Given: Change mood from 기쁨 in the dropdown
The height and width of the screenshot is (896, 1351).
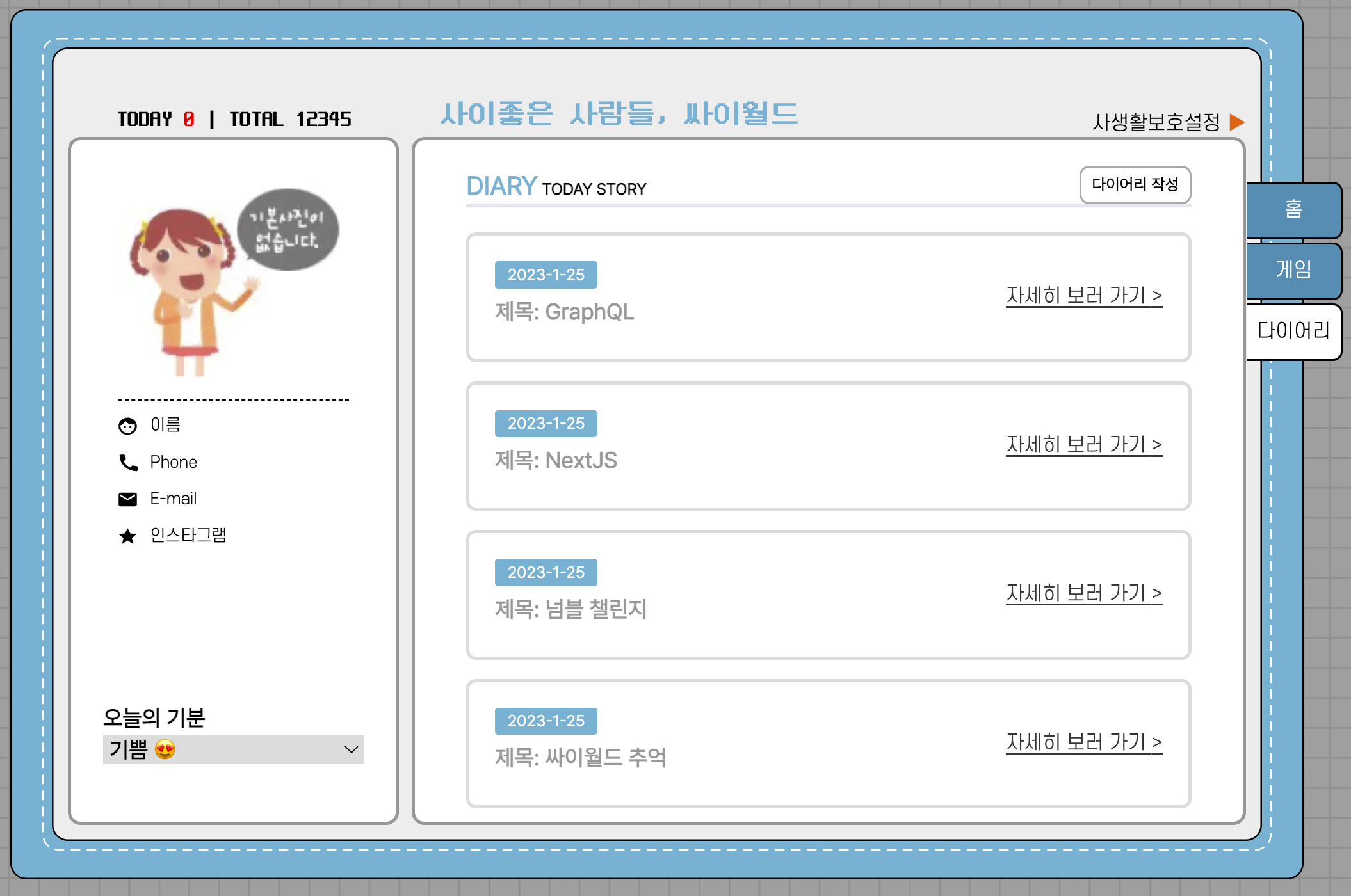Looking at the screenshot, I should coord(233,749).
